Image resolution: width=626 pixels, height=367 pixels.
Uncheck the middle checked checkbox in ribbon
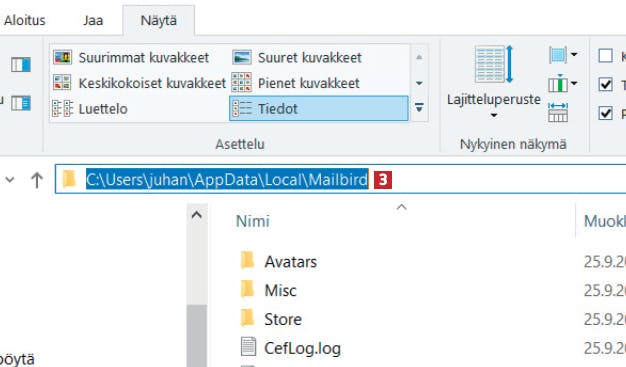coord(605,84)
